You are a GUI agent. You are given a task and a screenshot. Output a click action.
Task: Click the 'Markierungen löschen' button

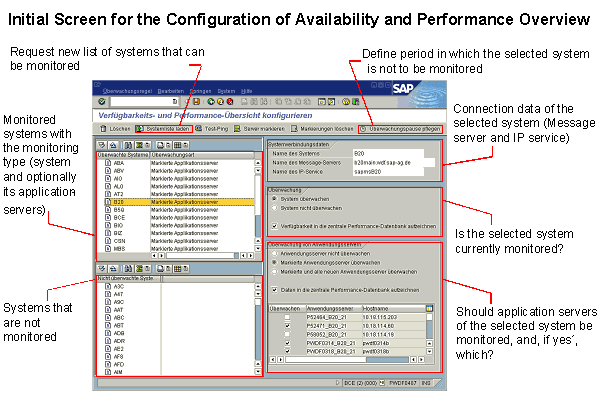[x=322, y=129]
